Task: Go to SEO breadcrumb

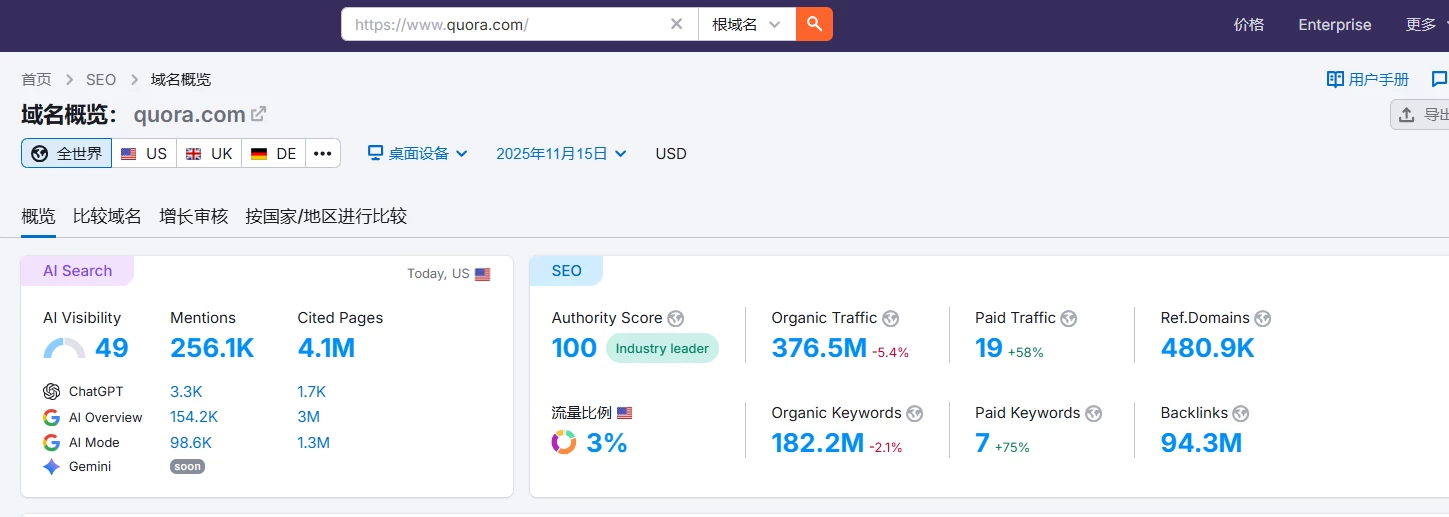Action: [101, 79]
